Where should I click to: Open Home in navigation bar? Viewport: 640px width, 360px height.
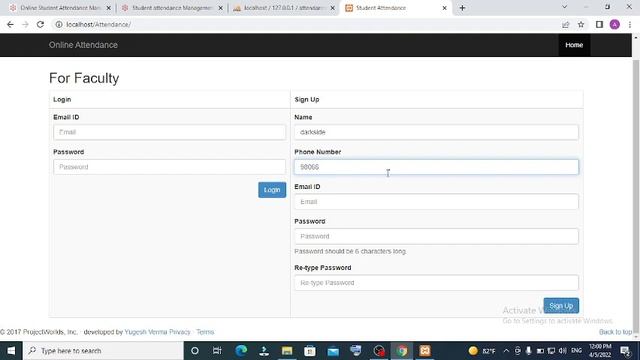click(574, 45)
